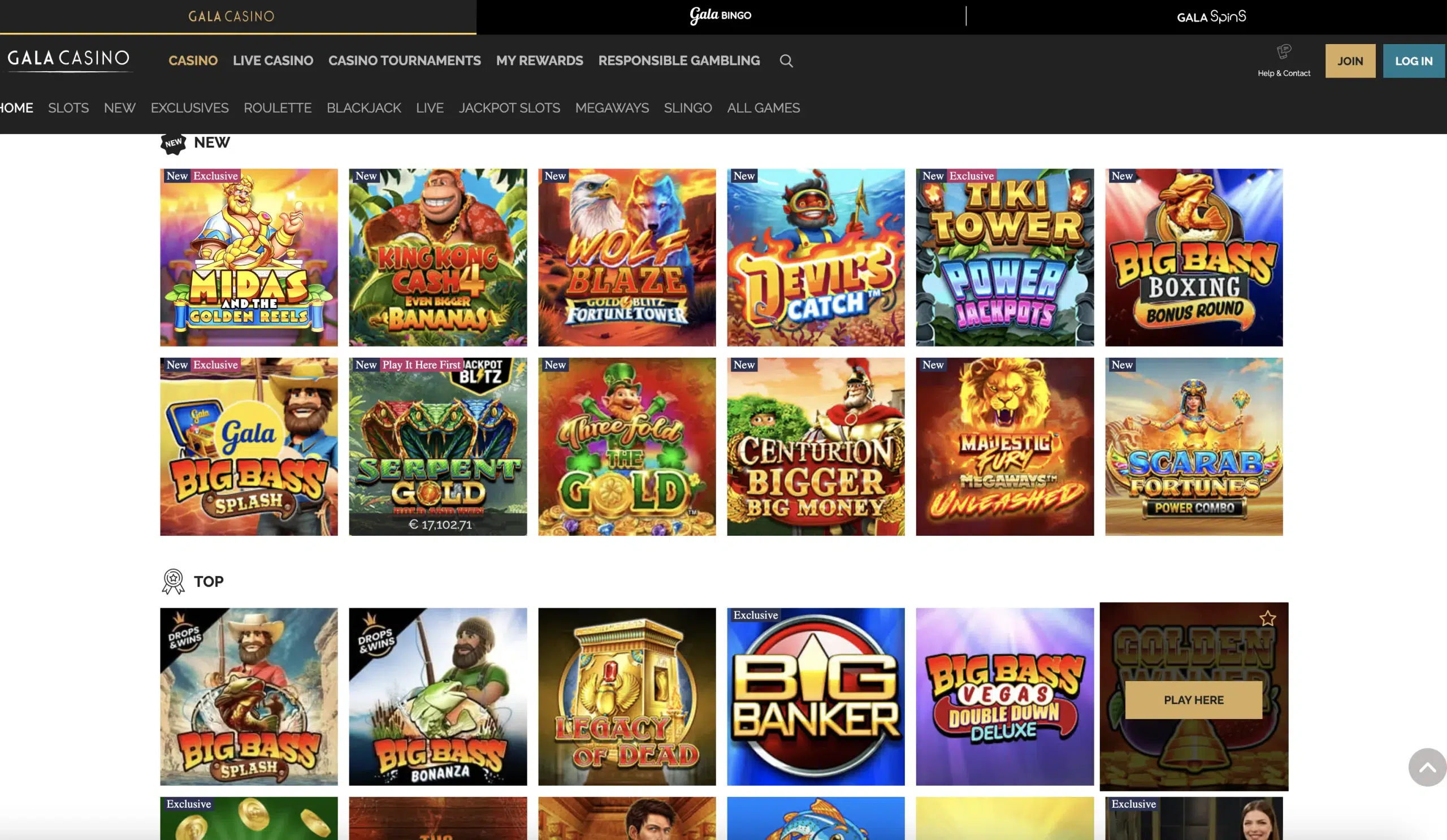Click the scroll-to-top arrow button
The image size is (1447, 840).
click(x=1427, y=767)
